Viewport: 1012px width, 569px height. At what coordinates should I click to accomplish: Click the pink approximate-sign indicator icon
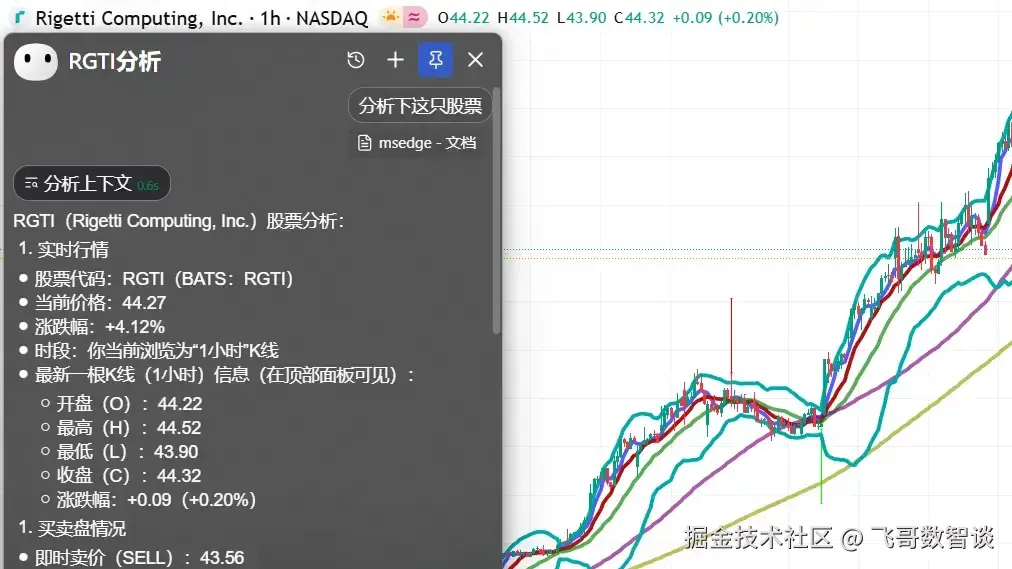(x=414, y=17)
